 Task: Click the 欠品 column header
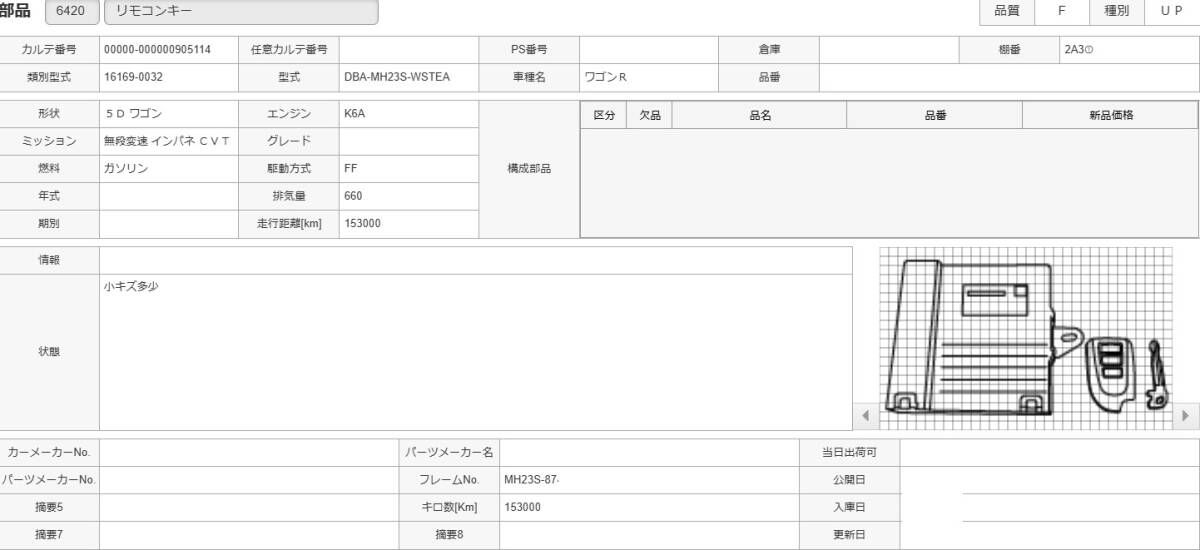(650, 116)
